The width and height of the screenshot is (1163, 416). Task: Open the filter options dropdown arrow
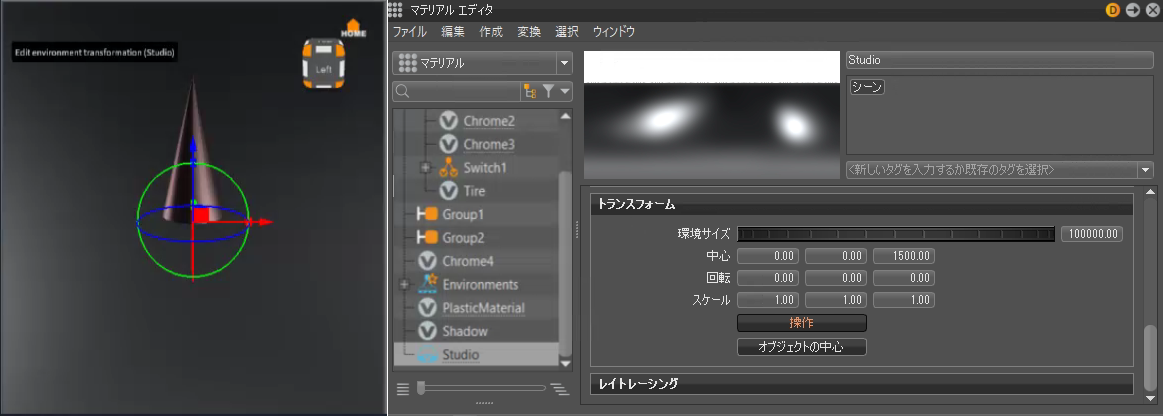click(565, 91)
